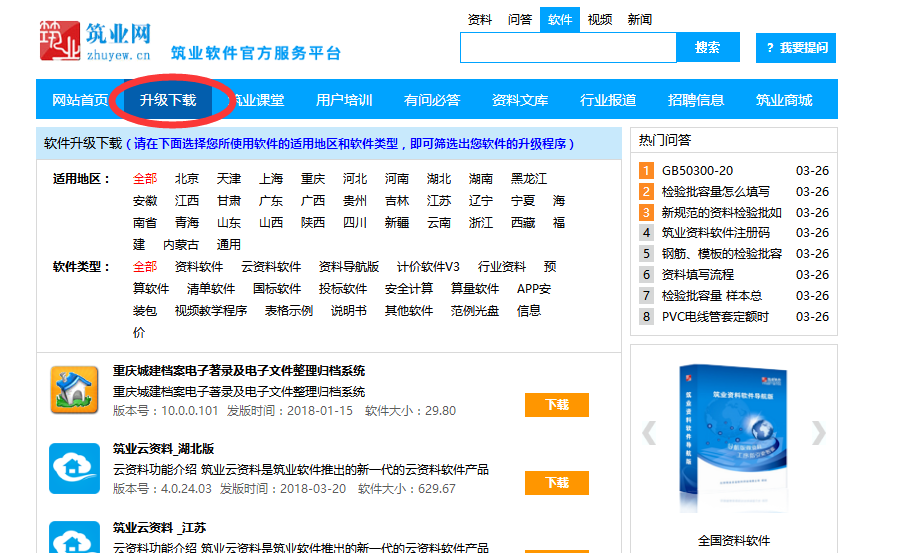Click the 我要提问 ask question button
The height and width of the screenshot is (553, 907).
click(x=796, y=48)
